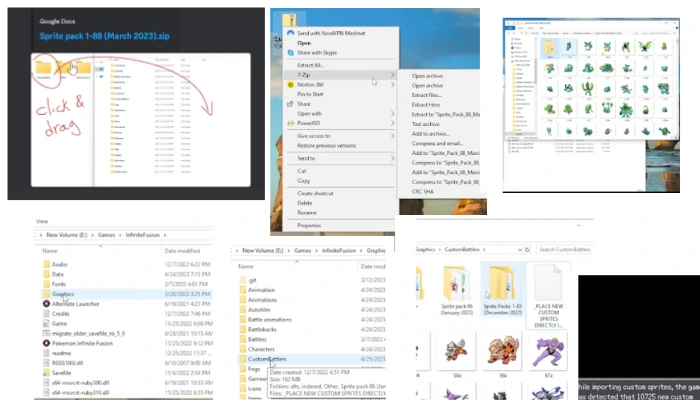Viewport: 700px width, 400px height.
Task: Open the Graphics folder in InfiniteFusion
Action: point(64,295)
